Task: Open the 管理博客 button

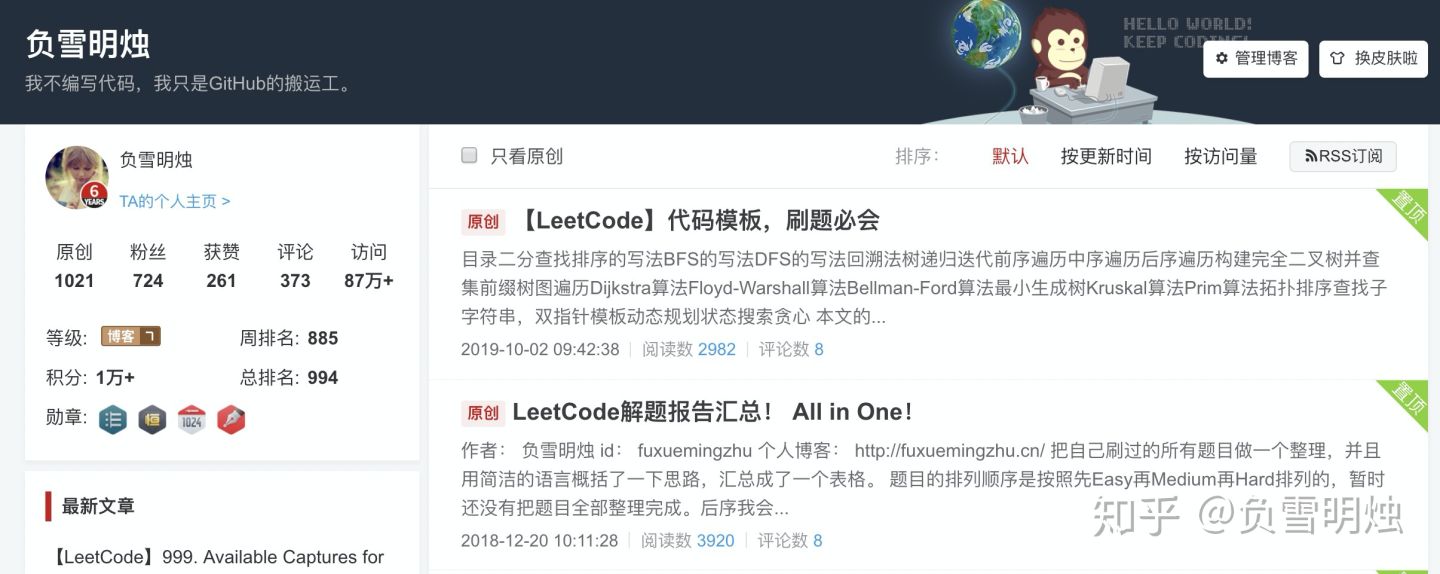Action: 1256,58
